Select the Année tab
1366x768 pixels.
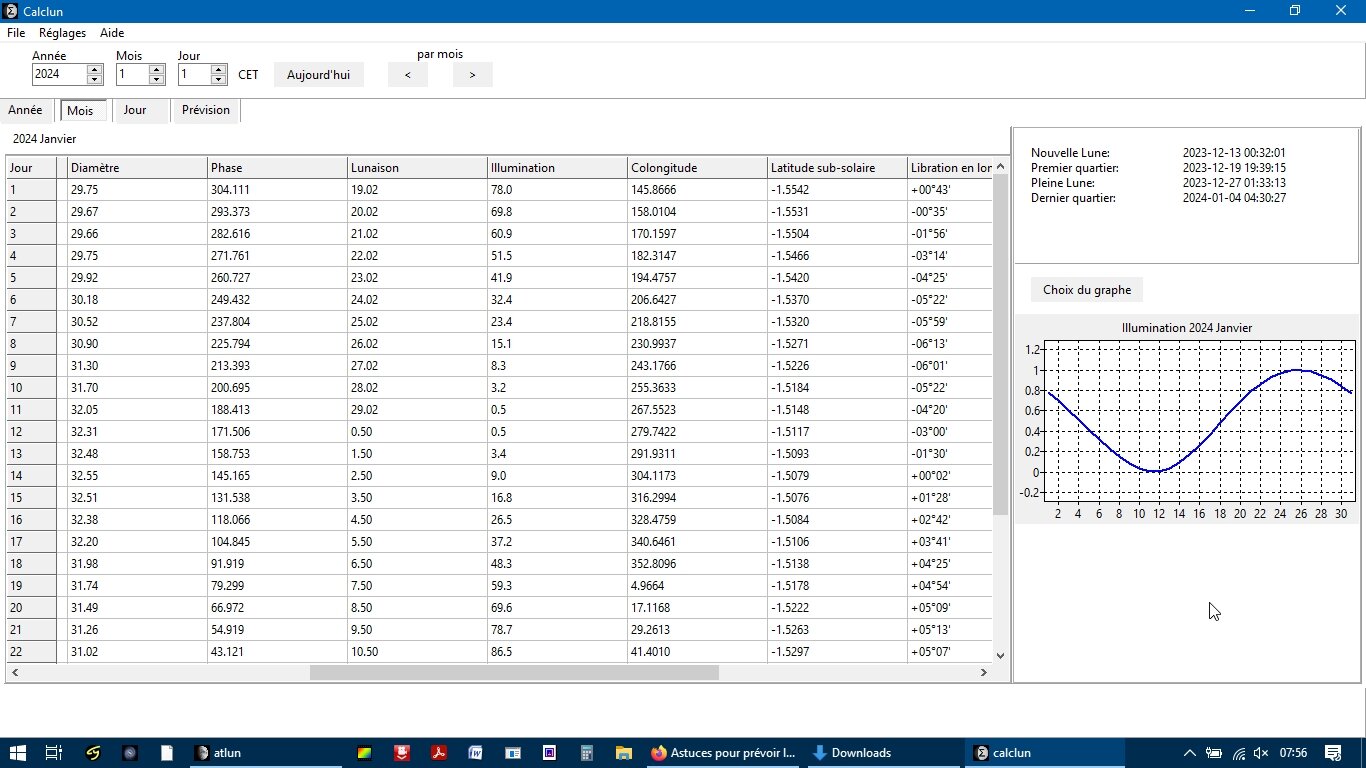[25, 110]
